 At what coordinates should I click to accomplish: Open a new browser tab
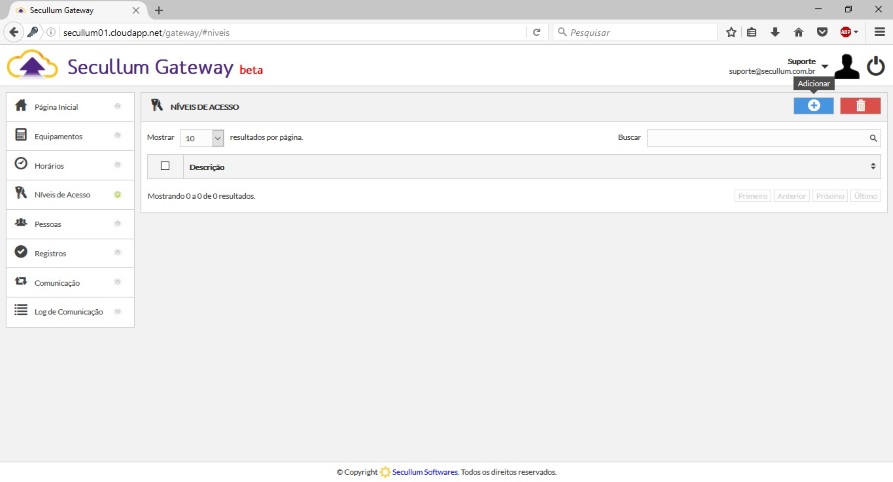coord(158,10)
